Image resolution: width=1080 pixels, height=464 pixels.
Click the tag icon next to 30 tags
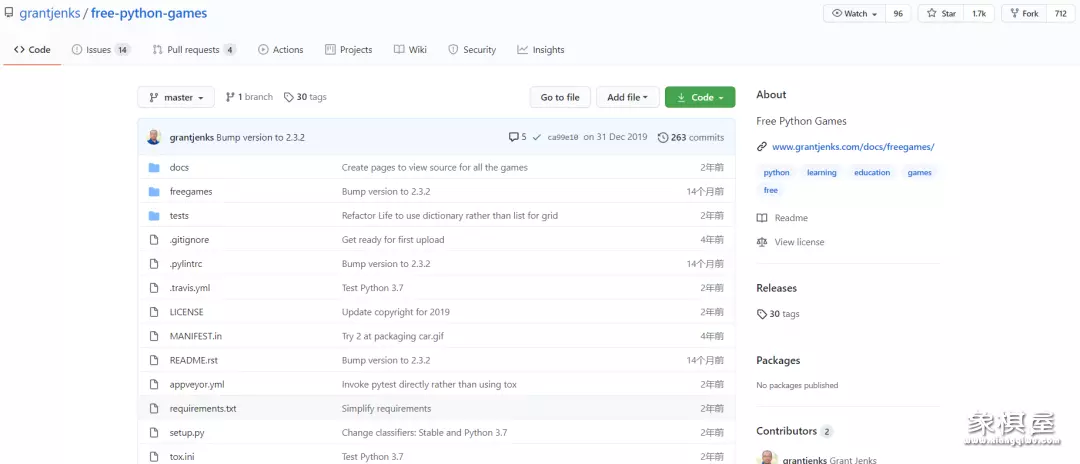[289, 97]
